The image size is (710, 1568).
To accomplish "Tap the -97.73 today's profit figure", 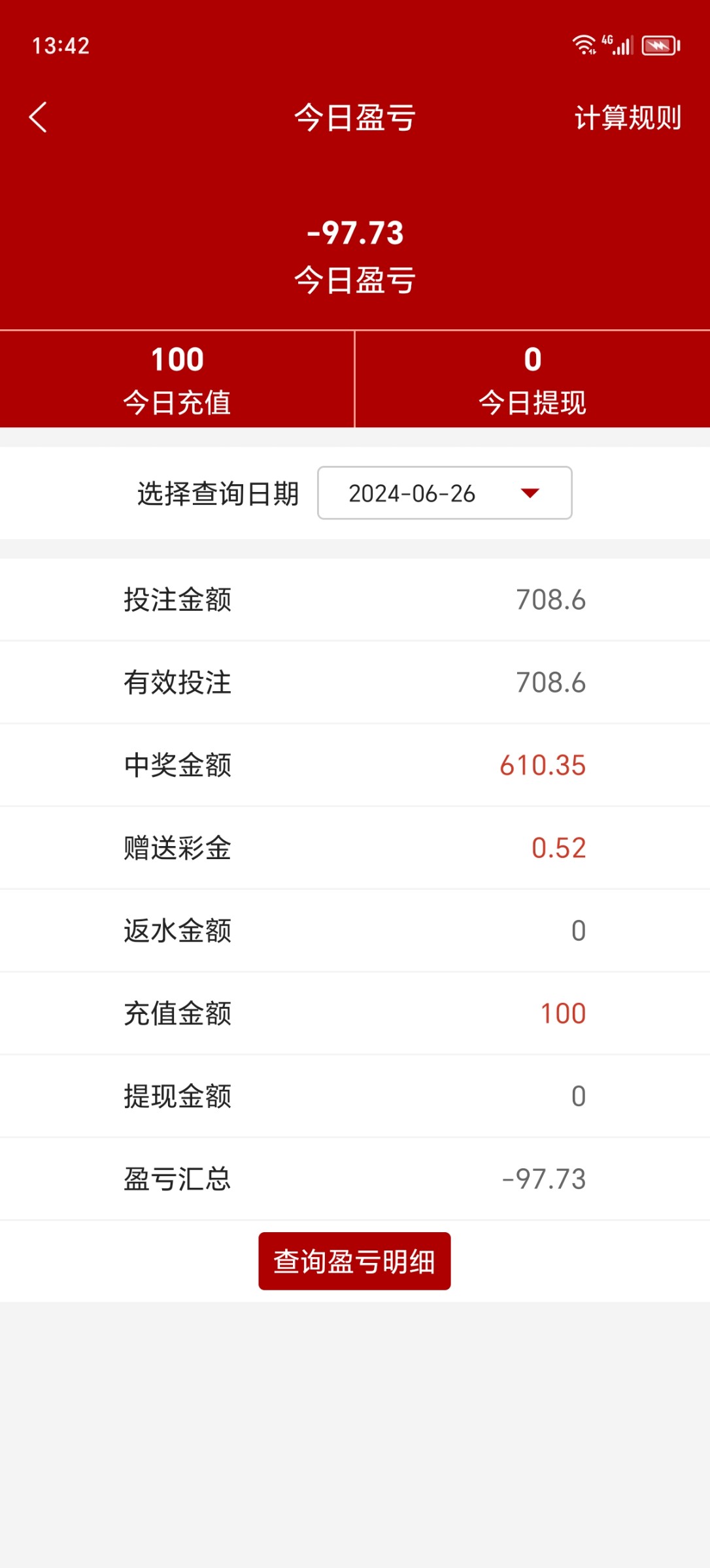I will tap(355, 233).
